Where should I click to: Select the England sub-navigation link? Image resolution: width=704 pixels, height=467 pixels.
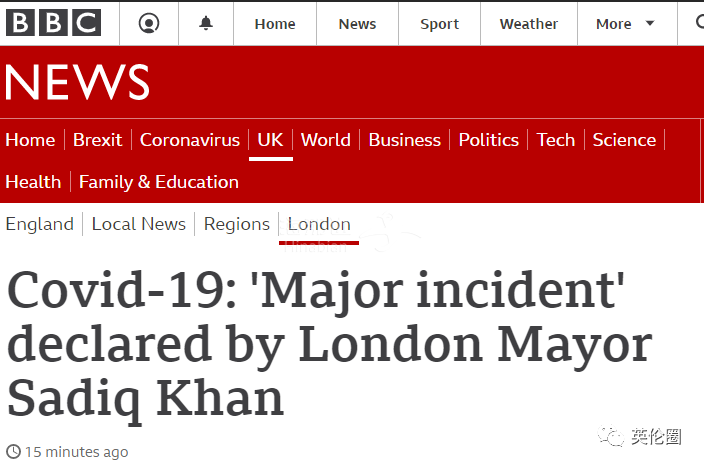click(40, 224)
